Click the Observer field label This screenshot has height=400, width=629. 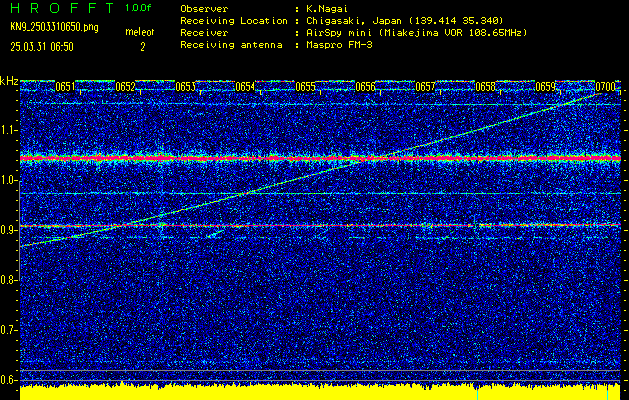204,8
